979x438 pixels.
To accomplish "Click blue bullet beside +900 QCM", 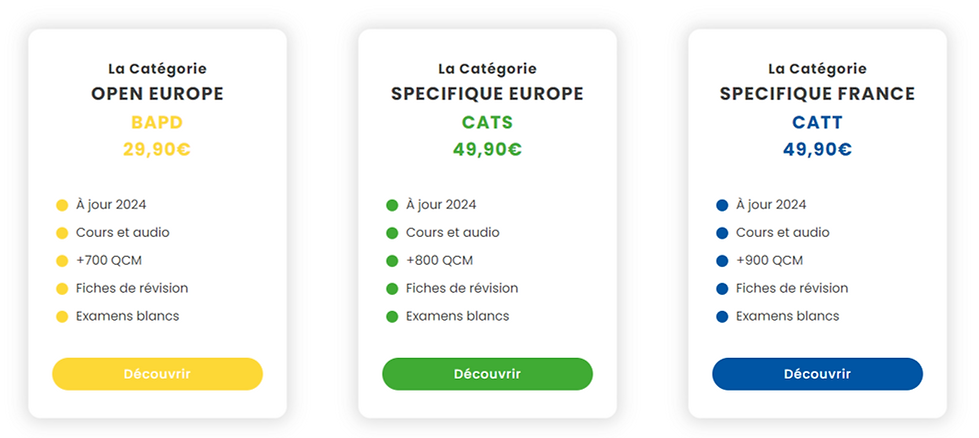I will pyautogui.click(x=722, y=261).
